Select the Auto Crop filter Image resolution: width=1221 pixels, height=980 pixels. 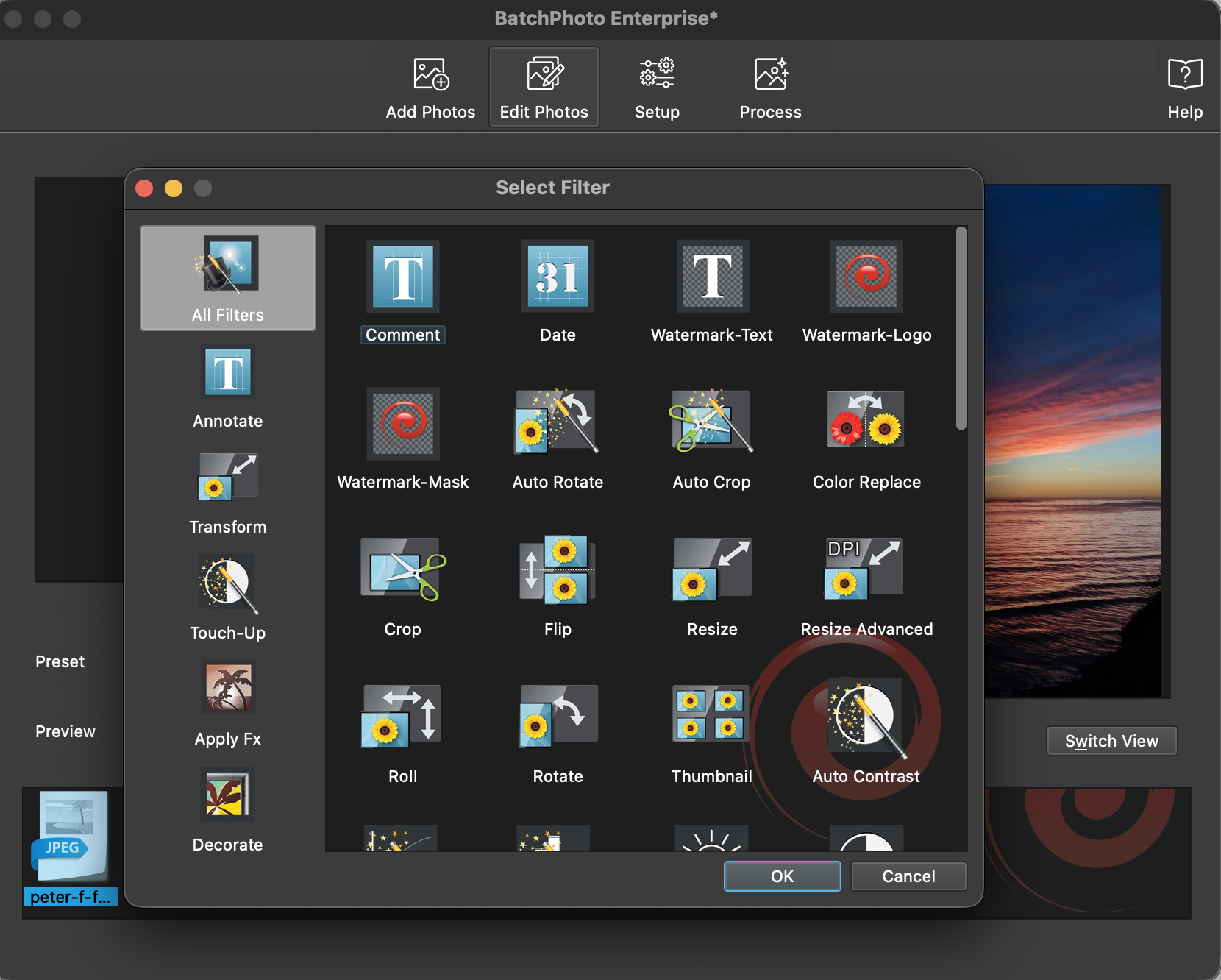711,423
